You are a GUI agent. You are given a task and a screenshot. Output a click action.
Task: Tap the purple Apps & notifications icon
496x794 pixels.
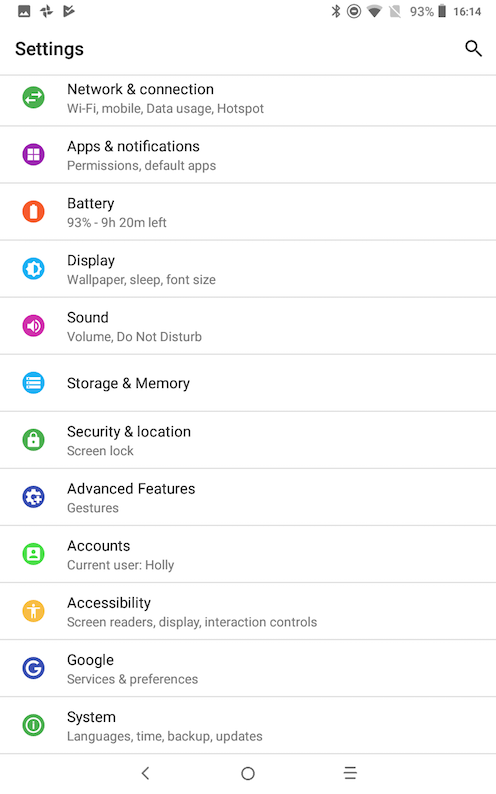[x=33, y=154]
